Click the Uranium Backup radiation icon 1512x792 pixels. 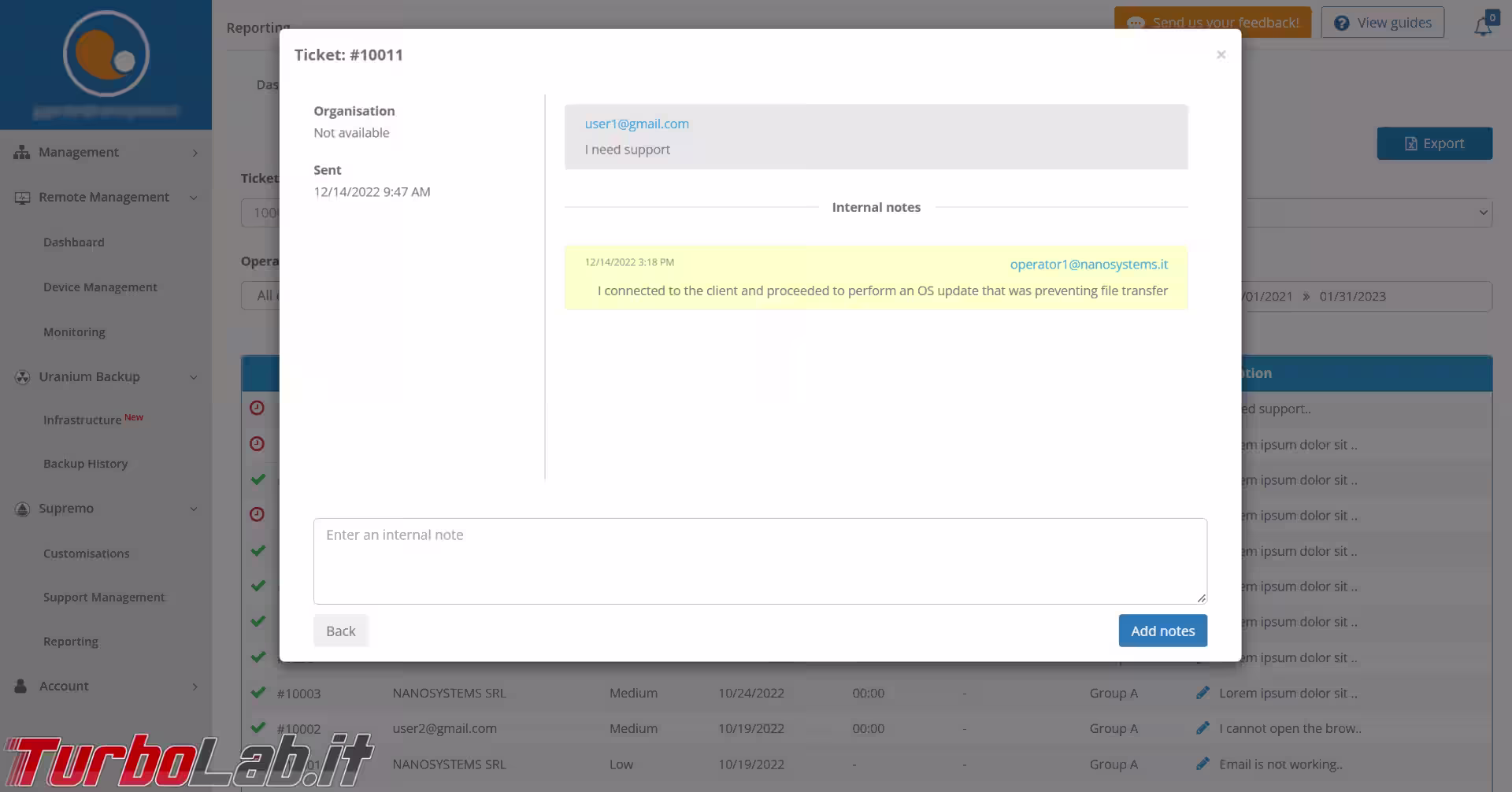click(x=22, y=377)
